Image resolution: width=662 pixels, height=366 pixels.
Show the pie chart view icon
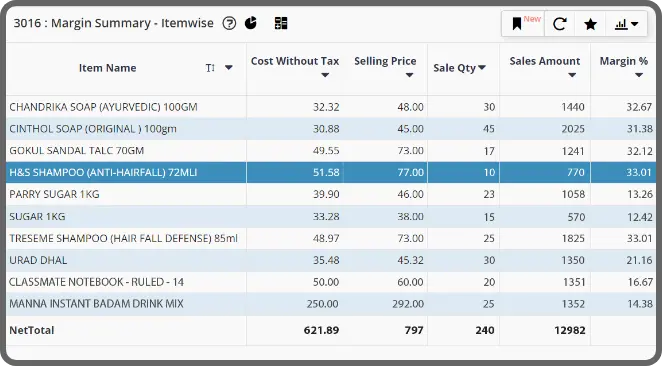coord(251,23)
